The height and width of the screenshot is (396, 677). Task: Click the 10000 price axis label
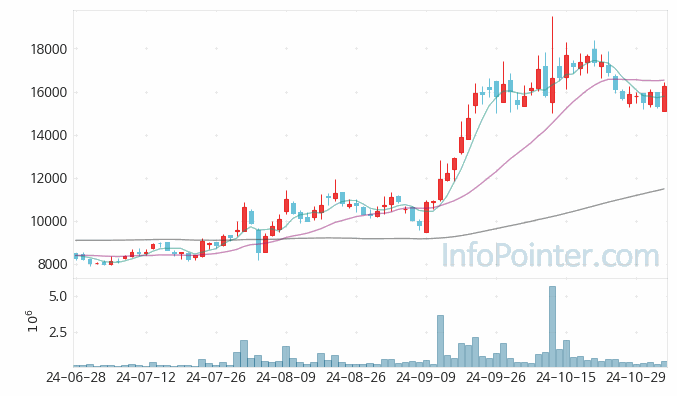pyautogui.click(x=49, y=221)
